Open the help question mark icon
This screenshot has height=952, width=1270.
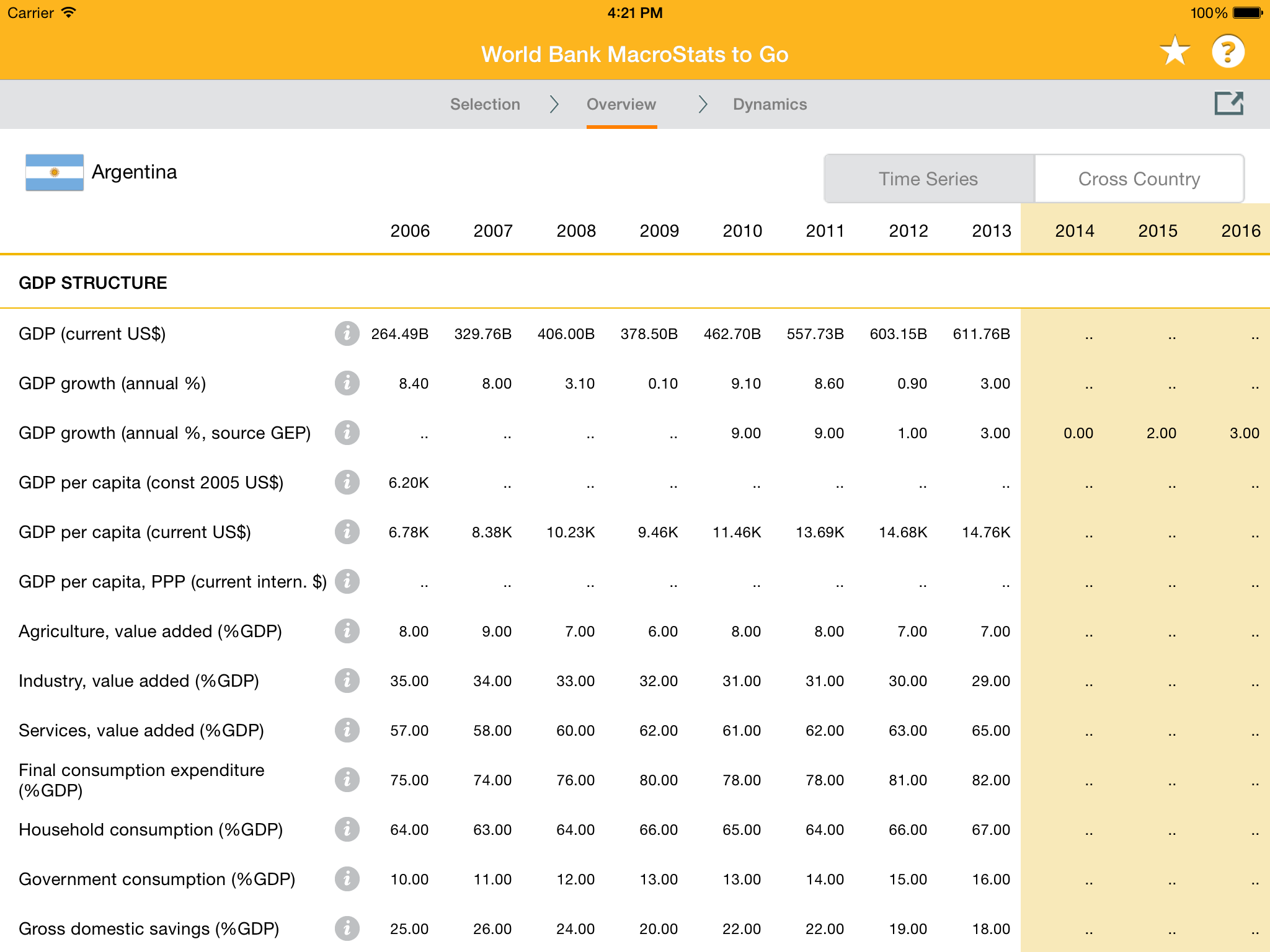tap(1228, 51)
